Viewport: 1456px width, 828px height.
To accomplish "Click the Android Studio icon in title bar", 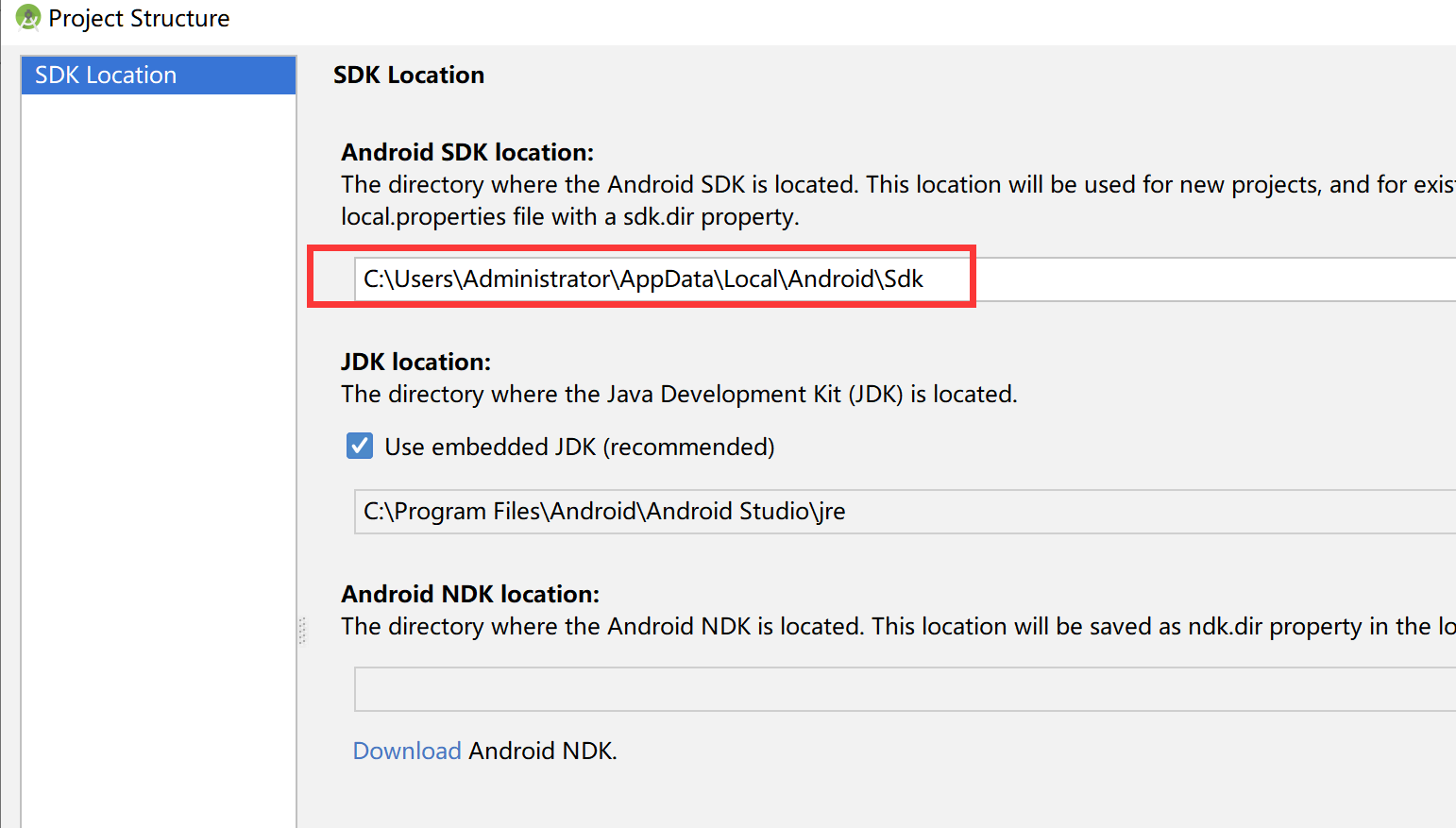I will 28,17.
